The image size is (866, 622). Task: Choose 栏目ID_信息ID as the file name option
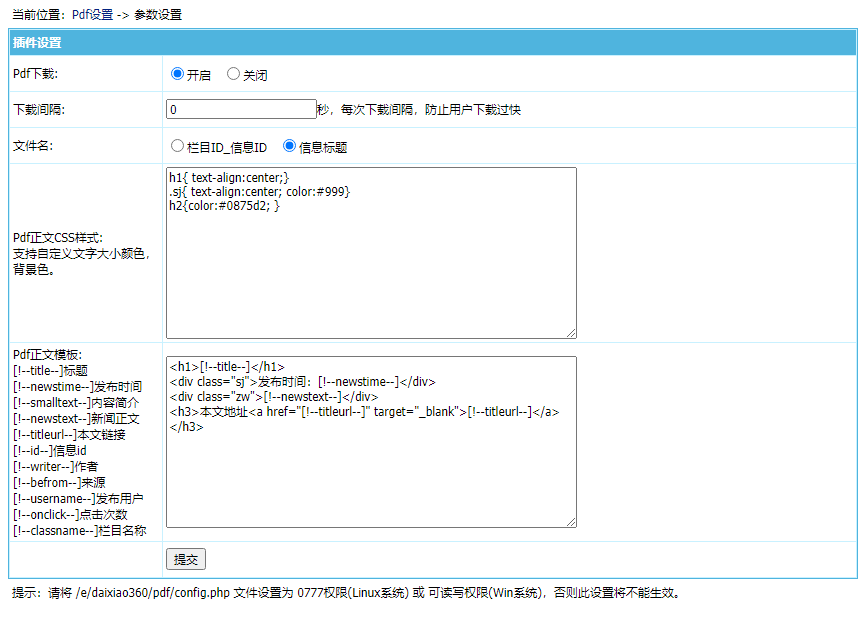tap(178, 146)
